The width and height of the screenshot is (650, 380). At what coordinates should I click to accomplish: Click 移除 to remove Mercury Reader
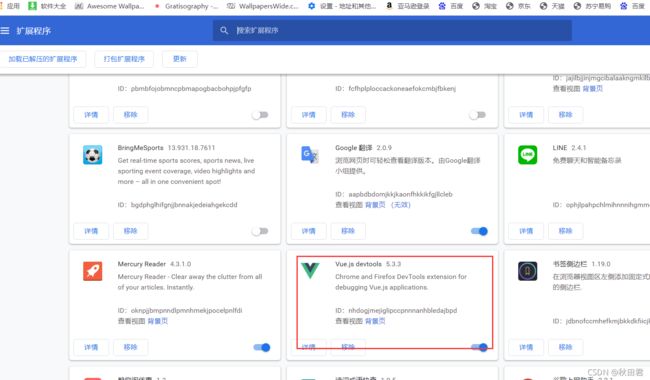pyautogui.click(x=130, y=347)
